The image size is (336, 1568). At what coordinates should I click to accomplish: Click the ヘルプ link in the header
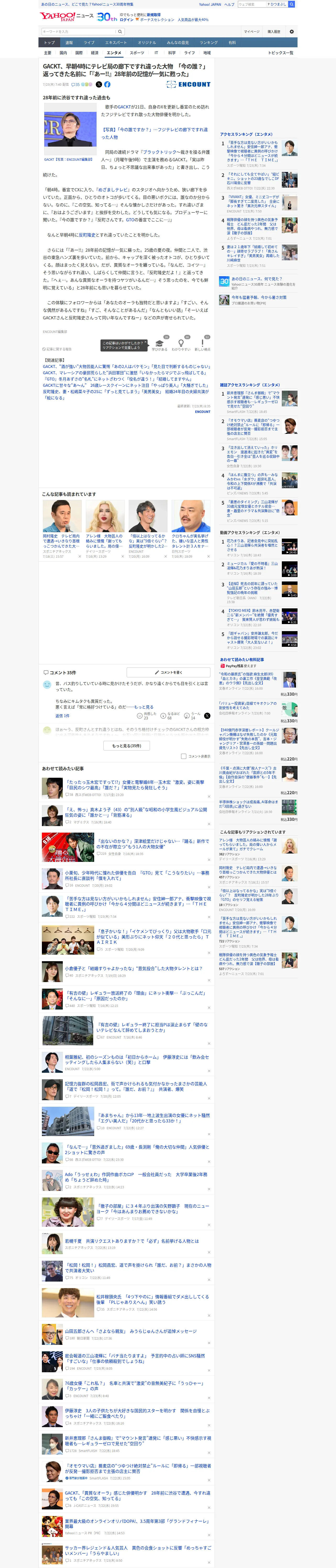click(229, 4)
